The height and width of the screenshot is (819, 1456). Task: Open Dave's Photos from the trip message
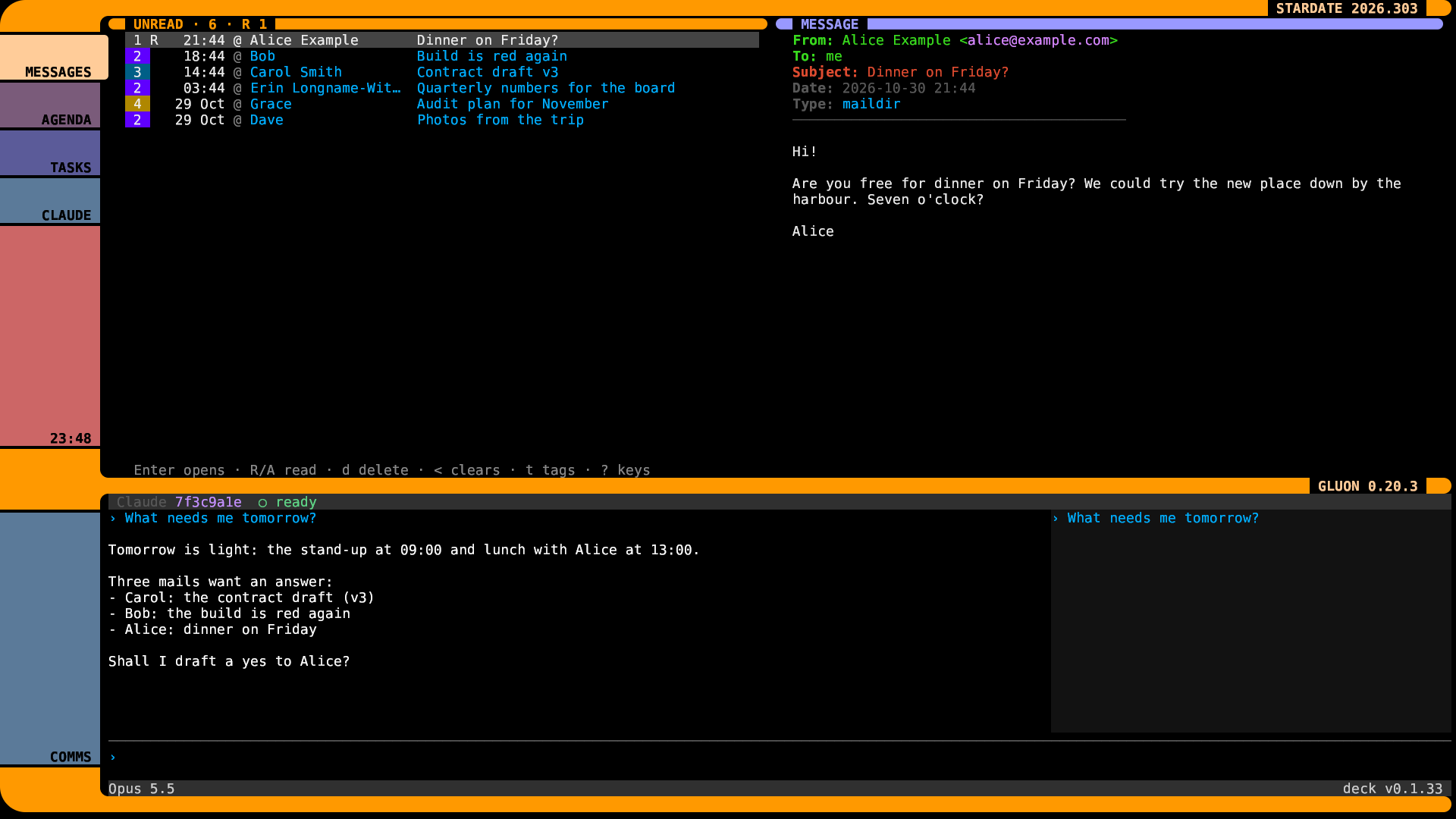[x=442, y=120]
